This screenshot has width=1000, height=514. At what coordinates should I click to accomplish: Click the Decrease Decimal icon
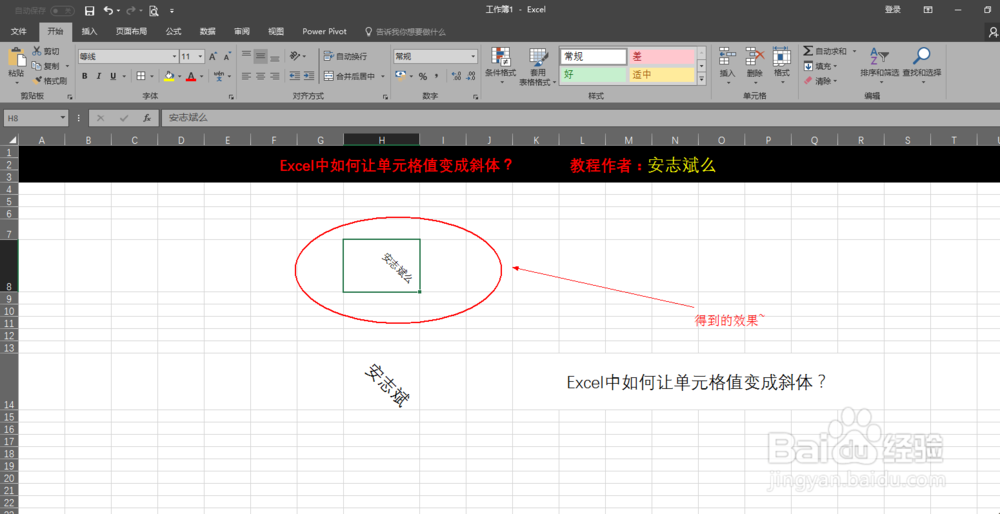471,76
